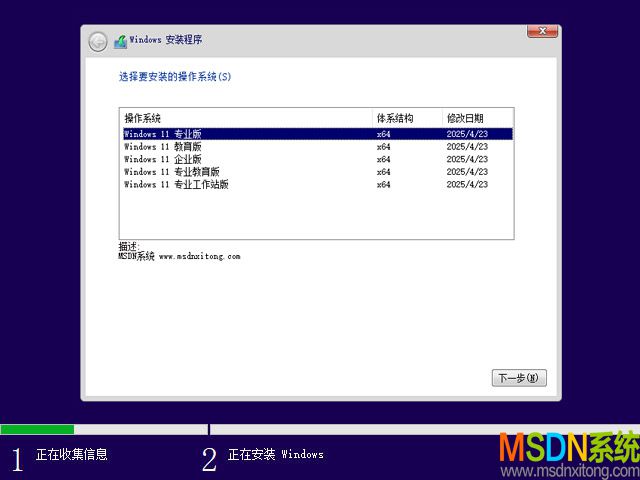This screenshot has width=640, height=480.
Task: Click 2025/4/23 date in 专业教育版 row
Action: tap(467, 172)
